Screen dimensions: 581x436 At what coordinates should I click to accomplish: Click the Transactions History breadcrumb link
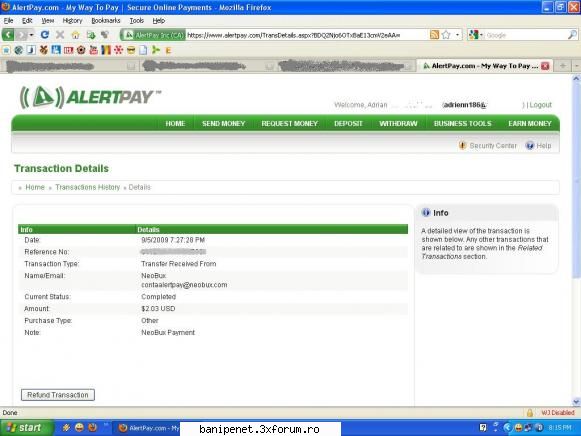pyautogui.click(x=87, y=187)
